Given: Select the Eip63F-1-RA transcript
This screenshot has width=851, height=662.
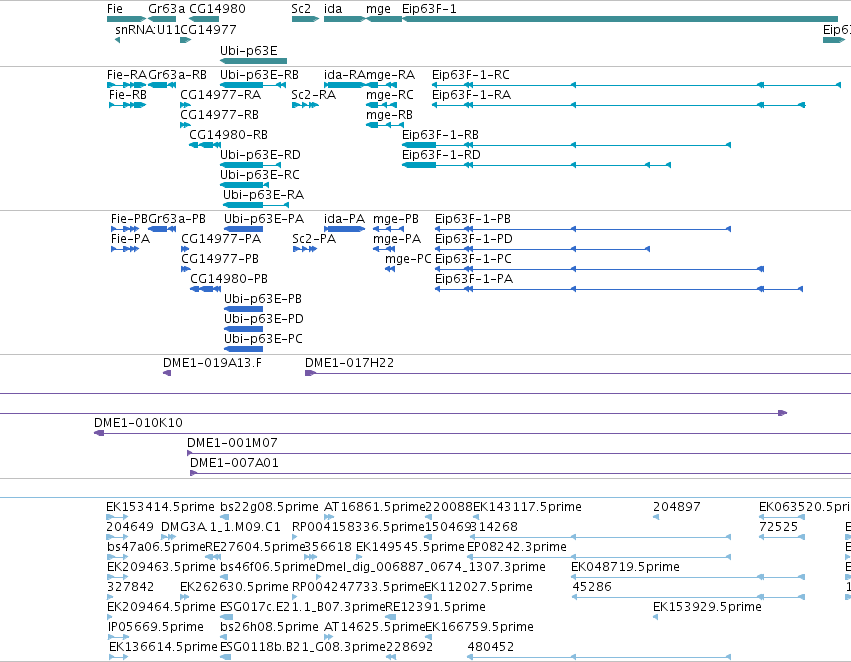Looking at the screenshot, I should click(x=619, y=105).
